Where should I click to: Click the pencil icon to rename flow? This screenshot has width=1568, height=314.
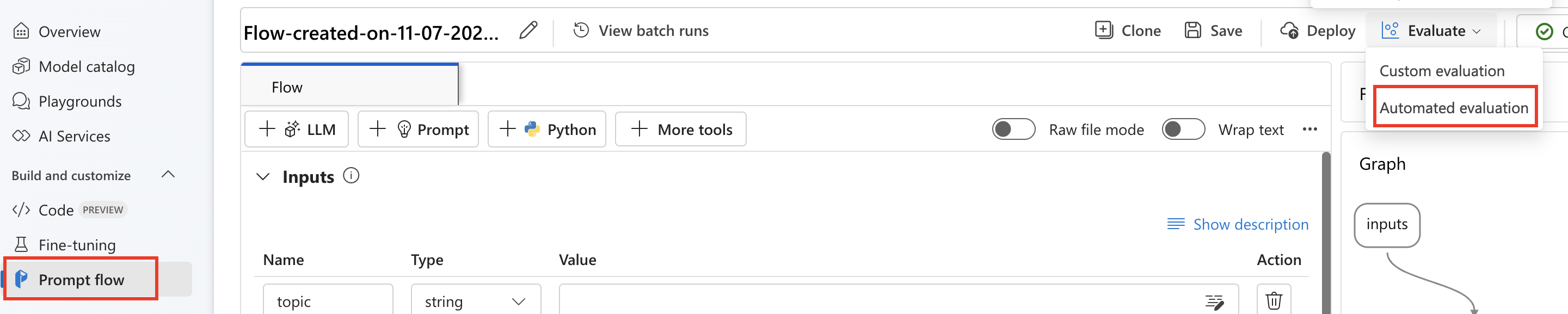528,30
